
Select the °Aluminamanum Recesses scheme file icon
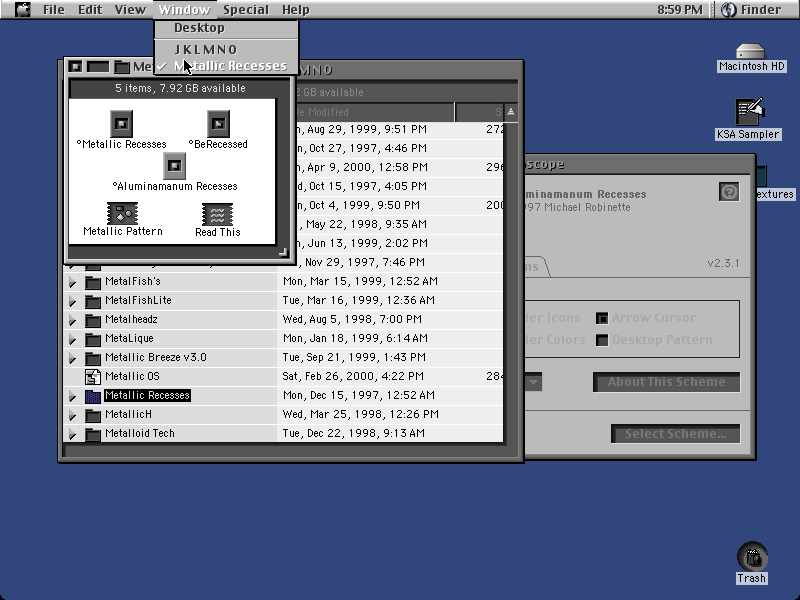coord(174,166)
